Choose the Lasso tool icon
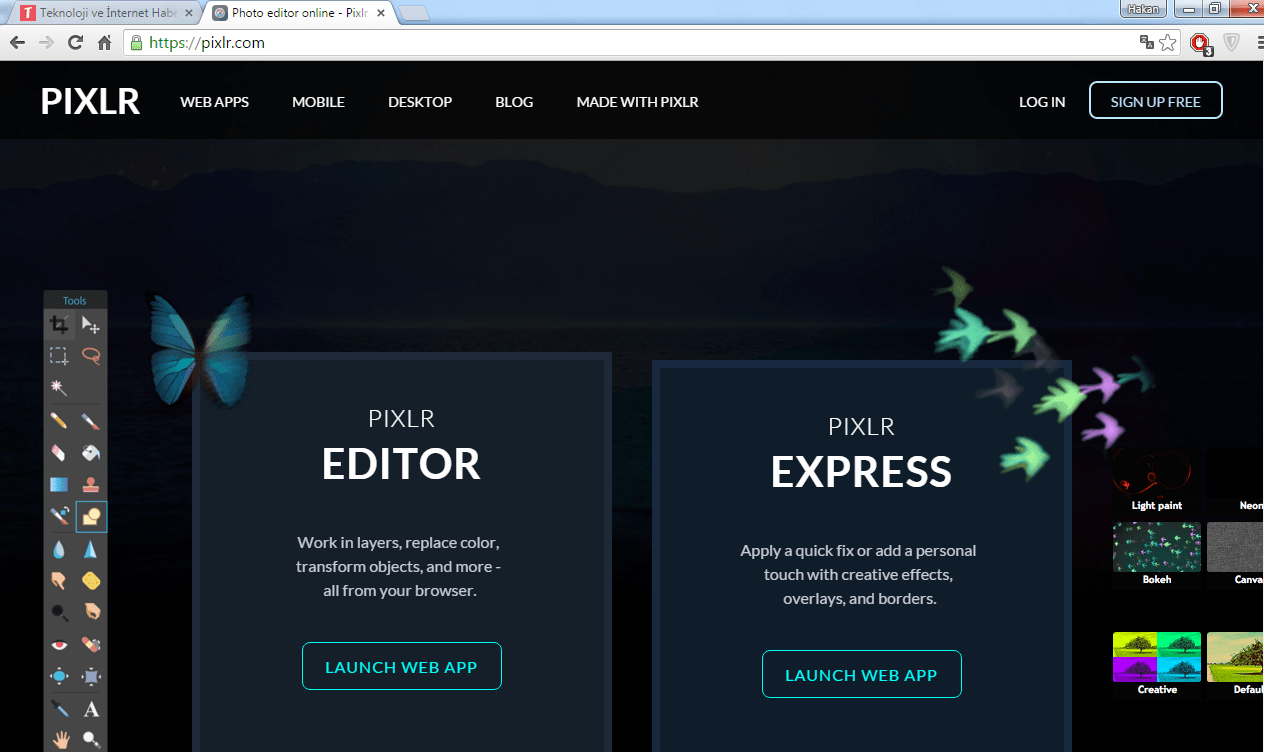 (x=91, y=355)
